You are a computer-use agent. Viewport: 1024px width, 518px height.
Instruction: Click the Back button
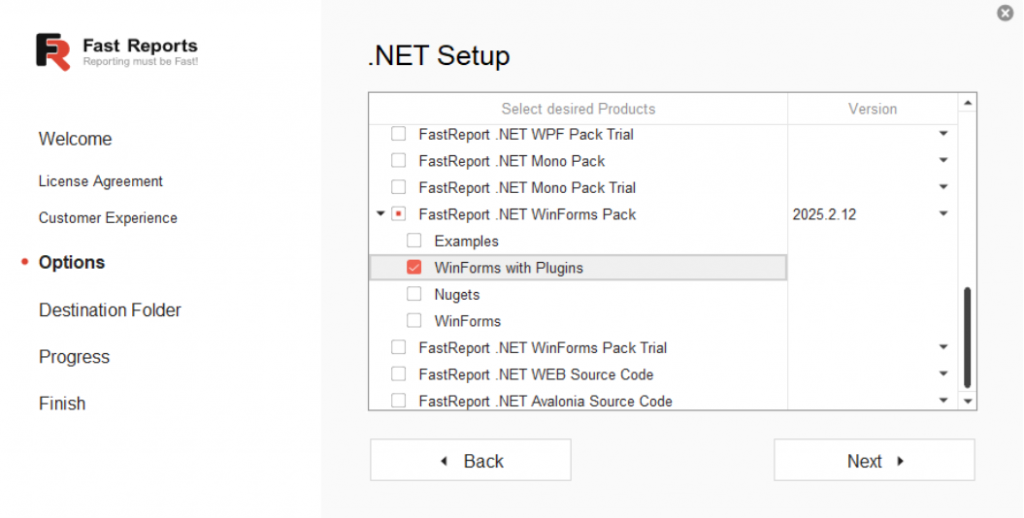point(470,461)
